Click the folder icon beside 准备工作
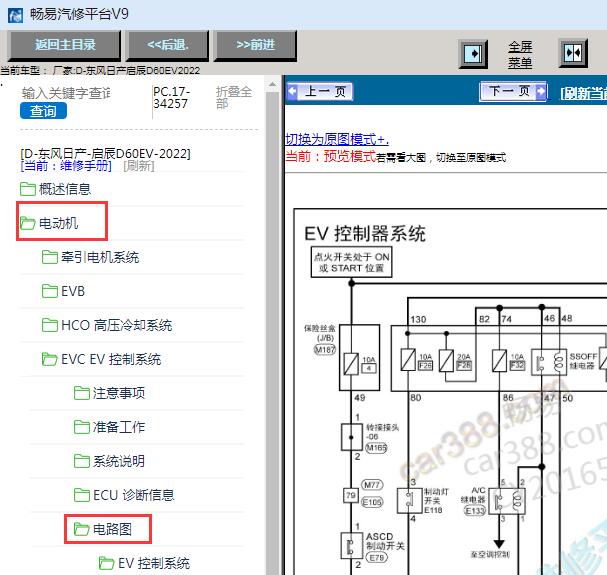Image resolution: width=607 pixels, height=575 pixels. (x=82, y=427)
